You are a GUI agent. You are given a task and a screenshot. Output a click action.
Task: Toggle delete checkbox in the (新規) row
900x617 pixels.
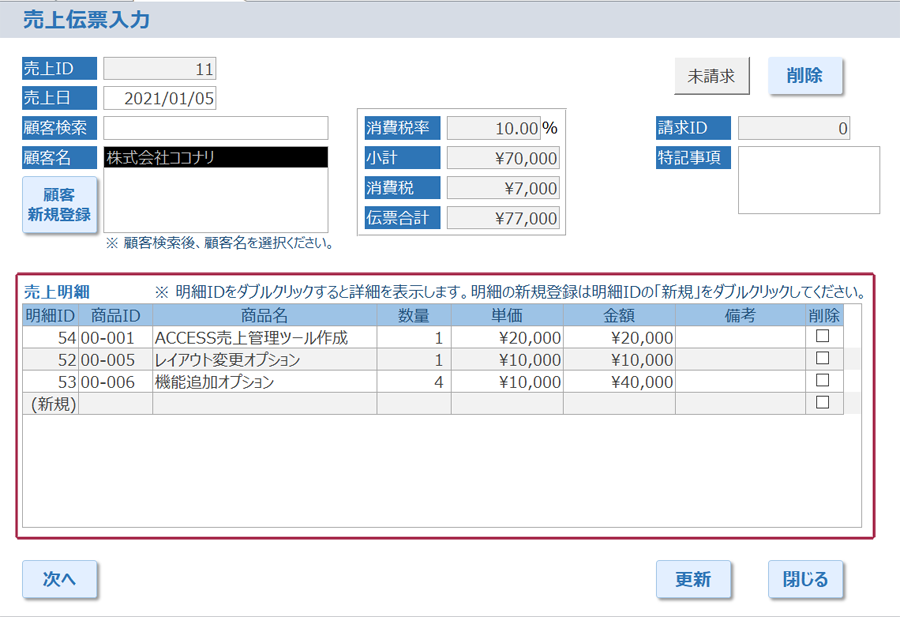823,403
